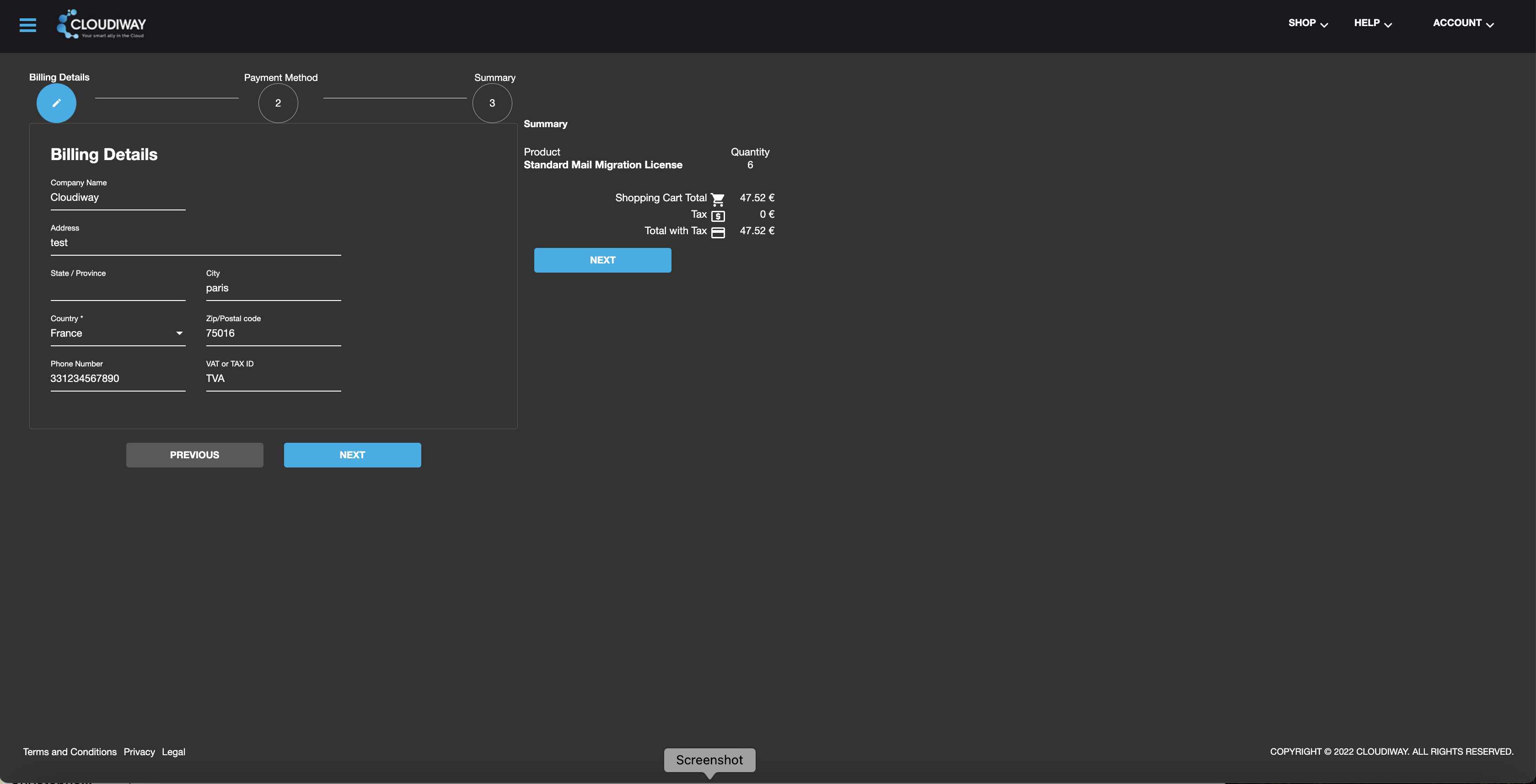Open the Privacy footer link
The width and height of the screenshot is (1536, 784).
pyautogui.click(x=139, y=752)
